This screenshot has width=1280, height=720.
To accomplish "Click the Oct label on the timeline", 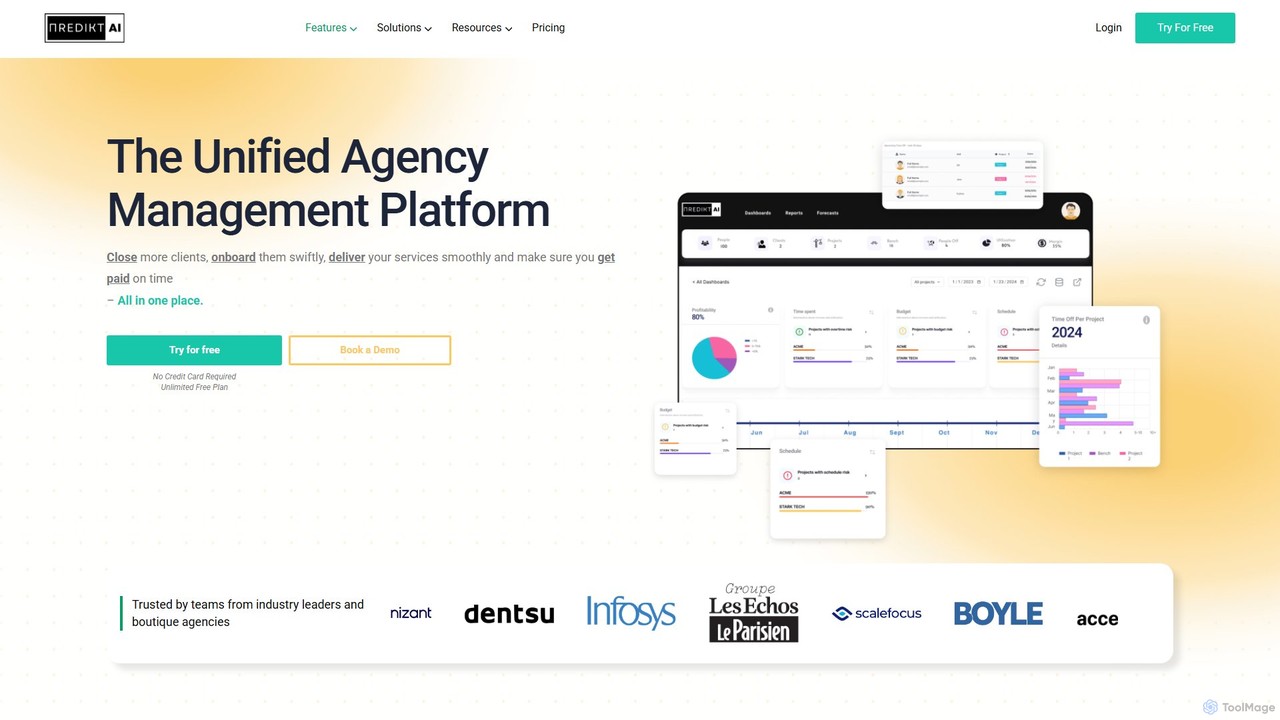I will [x=944, y=433].
